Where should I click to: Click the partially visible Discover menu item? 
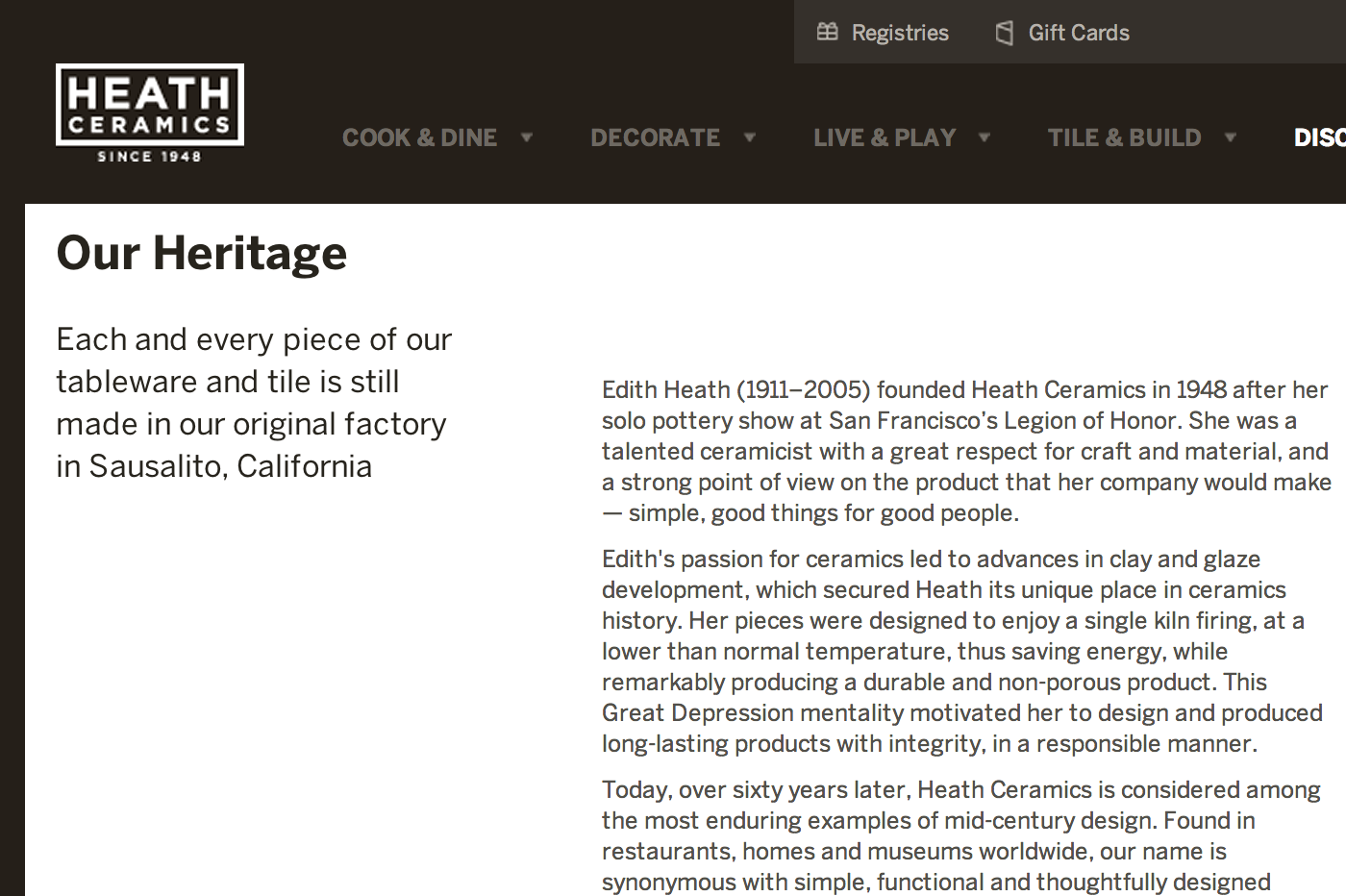click(x=1319, y=137)
